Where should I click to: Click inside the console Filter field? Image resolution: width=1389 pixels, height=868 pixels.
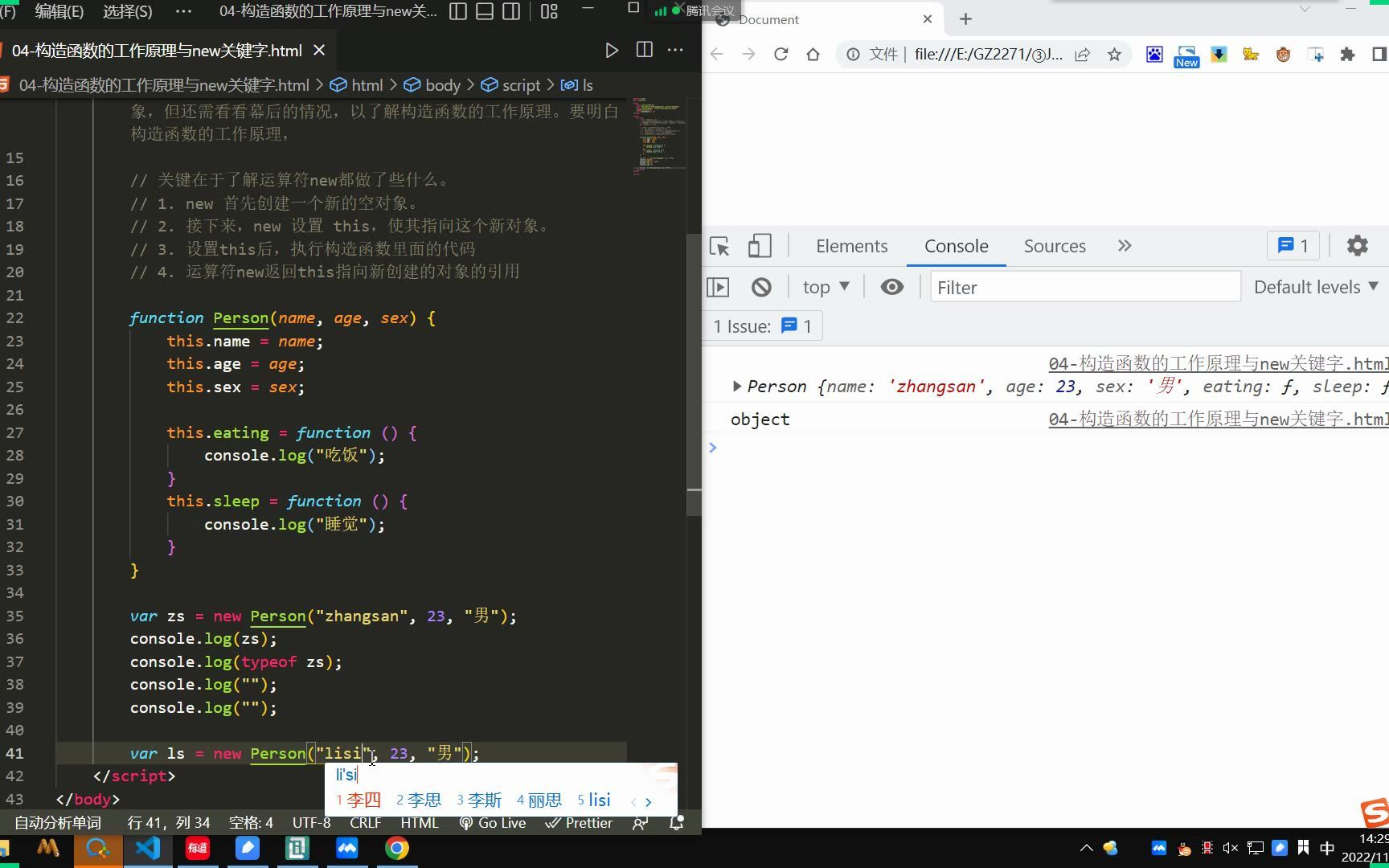[x=1085, y=287]
